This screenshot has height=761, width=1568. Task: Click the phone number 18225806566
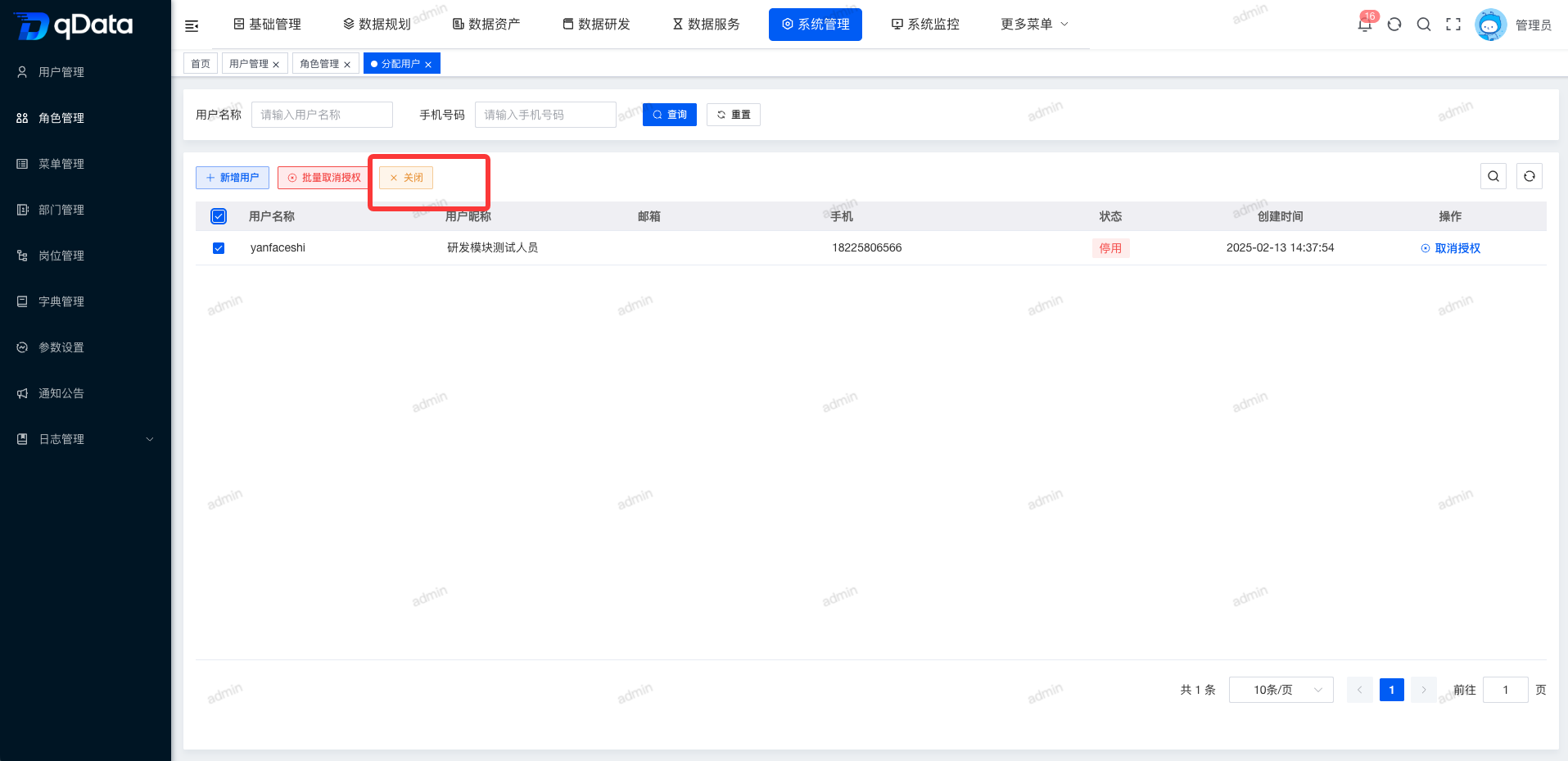click(867, 247)
